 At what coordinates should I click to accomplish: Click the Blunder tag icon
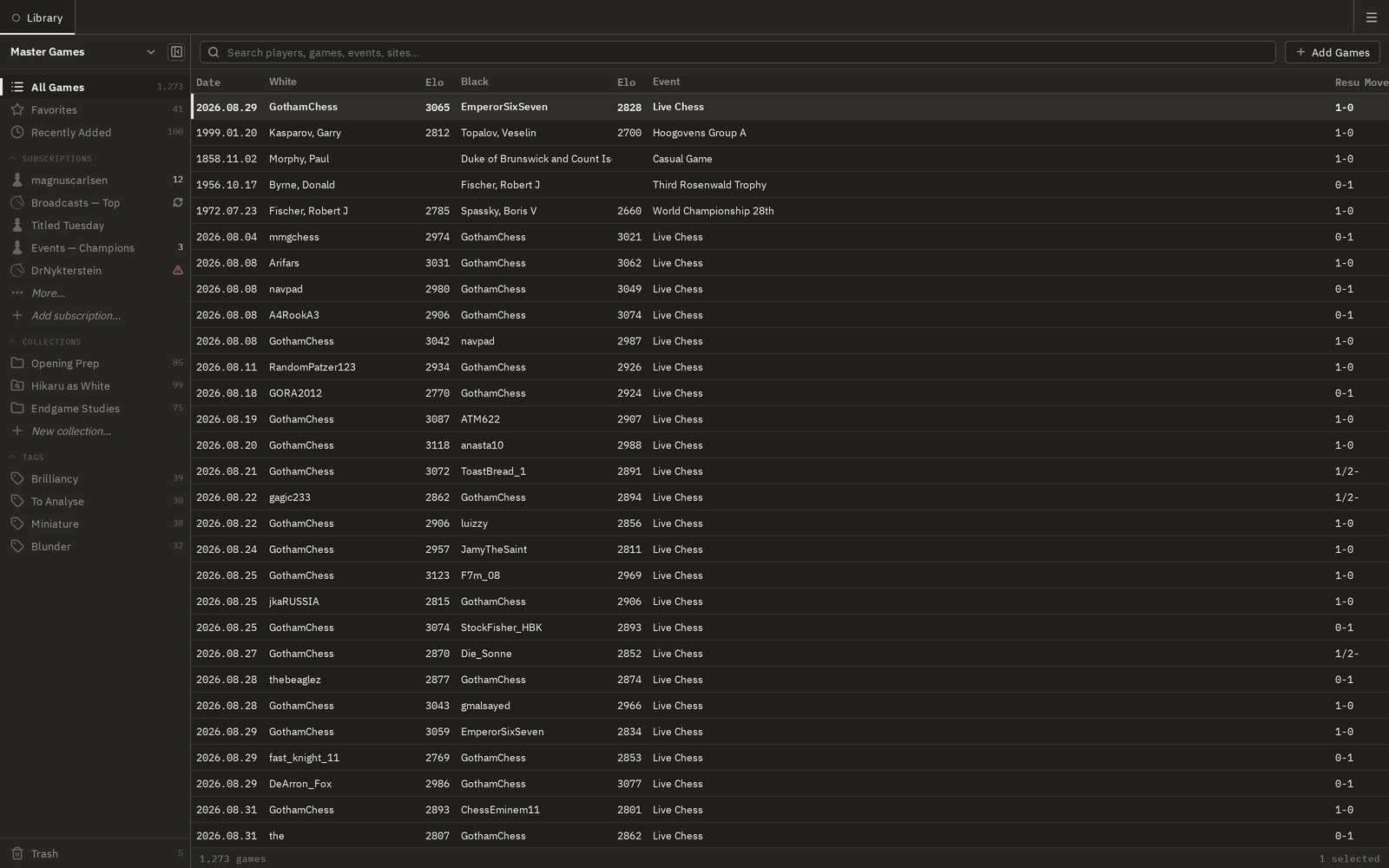click(x=17, y=546)
